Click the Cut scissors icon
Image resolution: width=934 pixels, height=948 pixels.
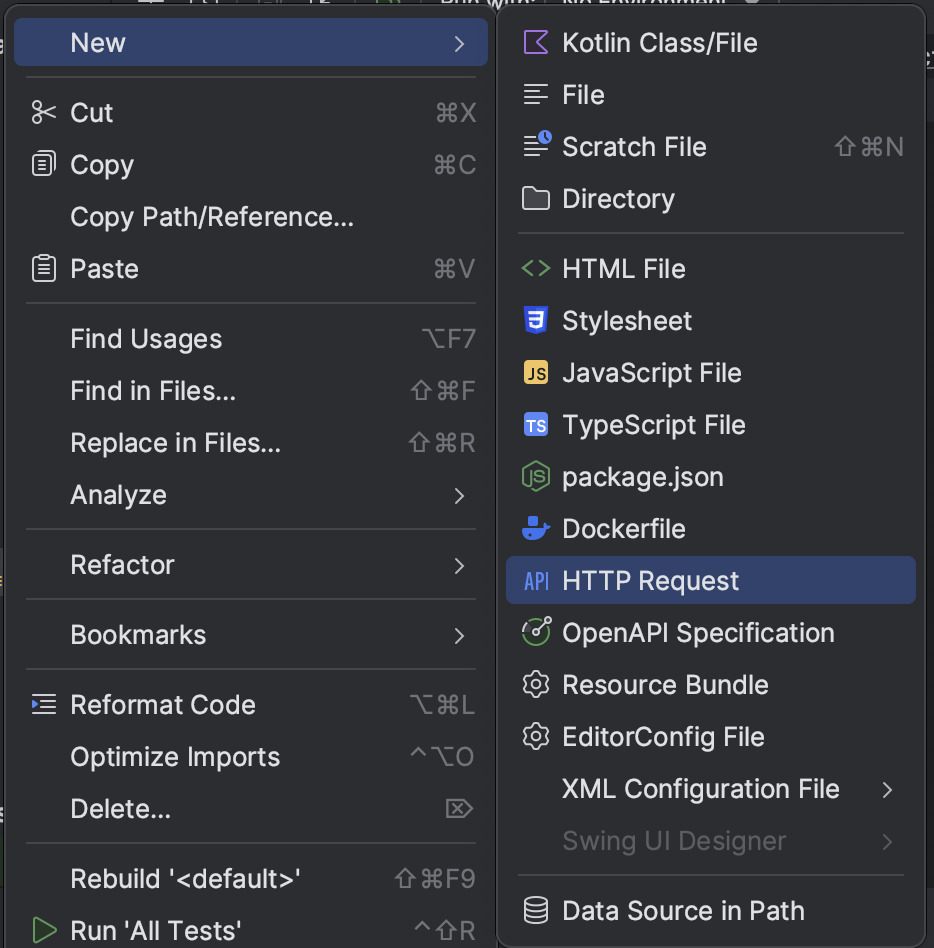point(44,112)
